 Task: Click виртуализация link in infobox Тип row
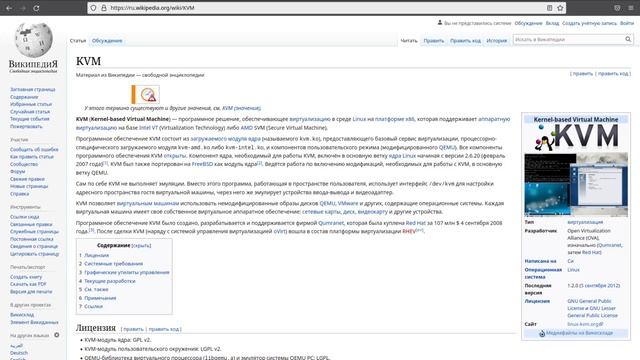point(585,222)
